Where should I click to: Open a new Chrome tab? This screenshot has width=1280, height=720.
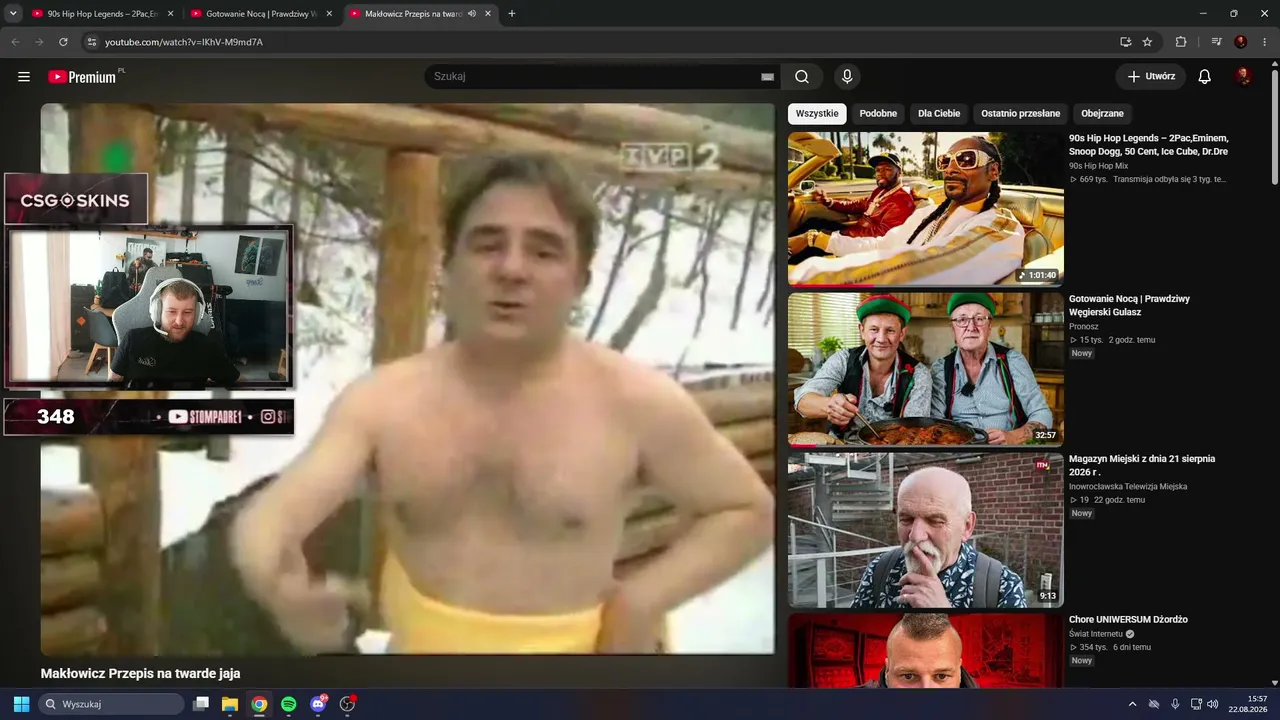click(512, 14)
